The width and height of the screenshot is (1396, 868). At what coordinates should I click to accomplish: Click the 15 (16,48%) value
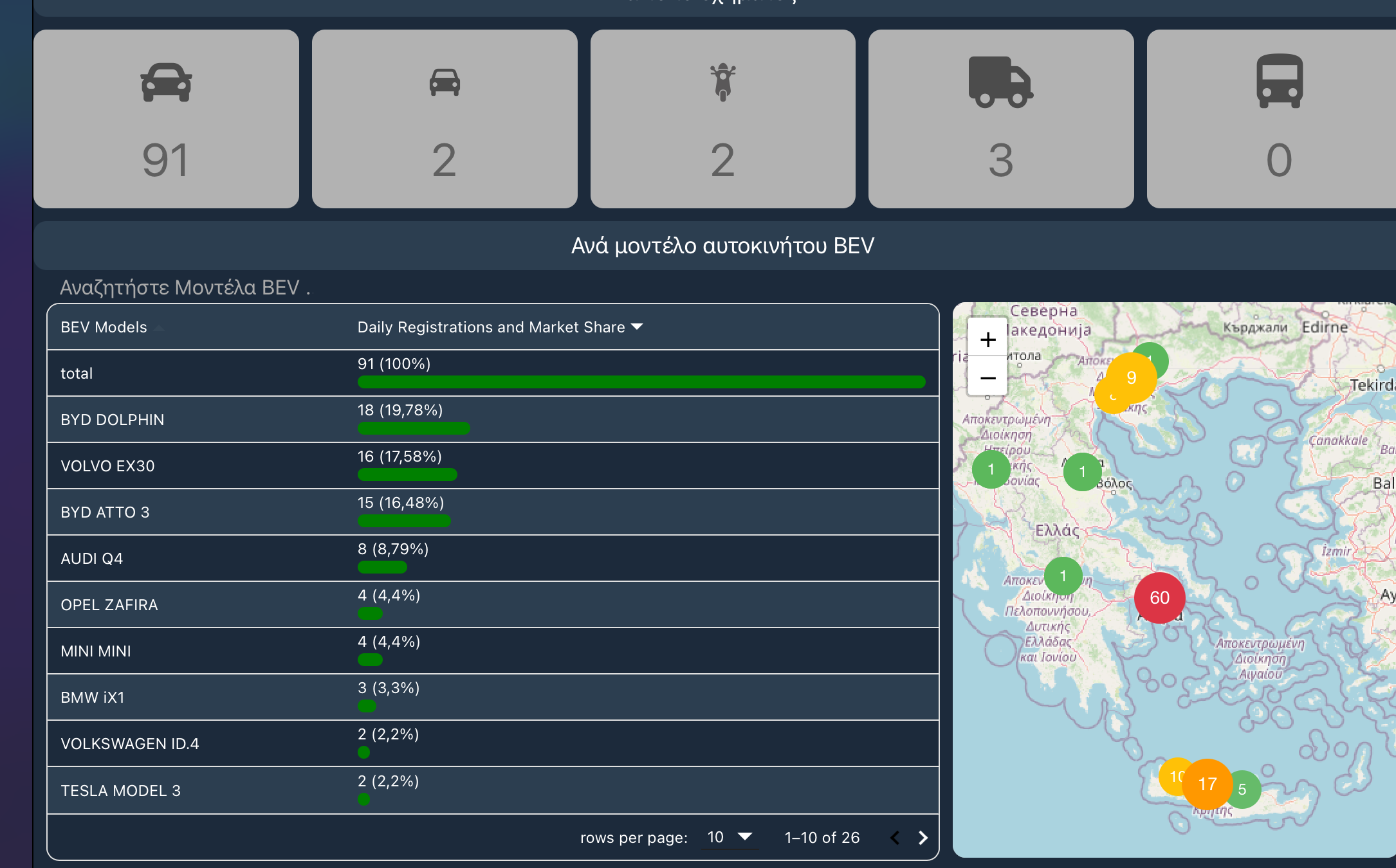click(401, 503)
